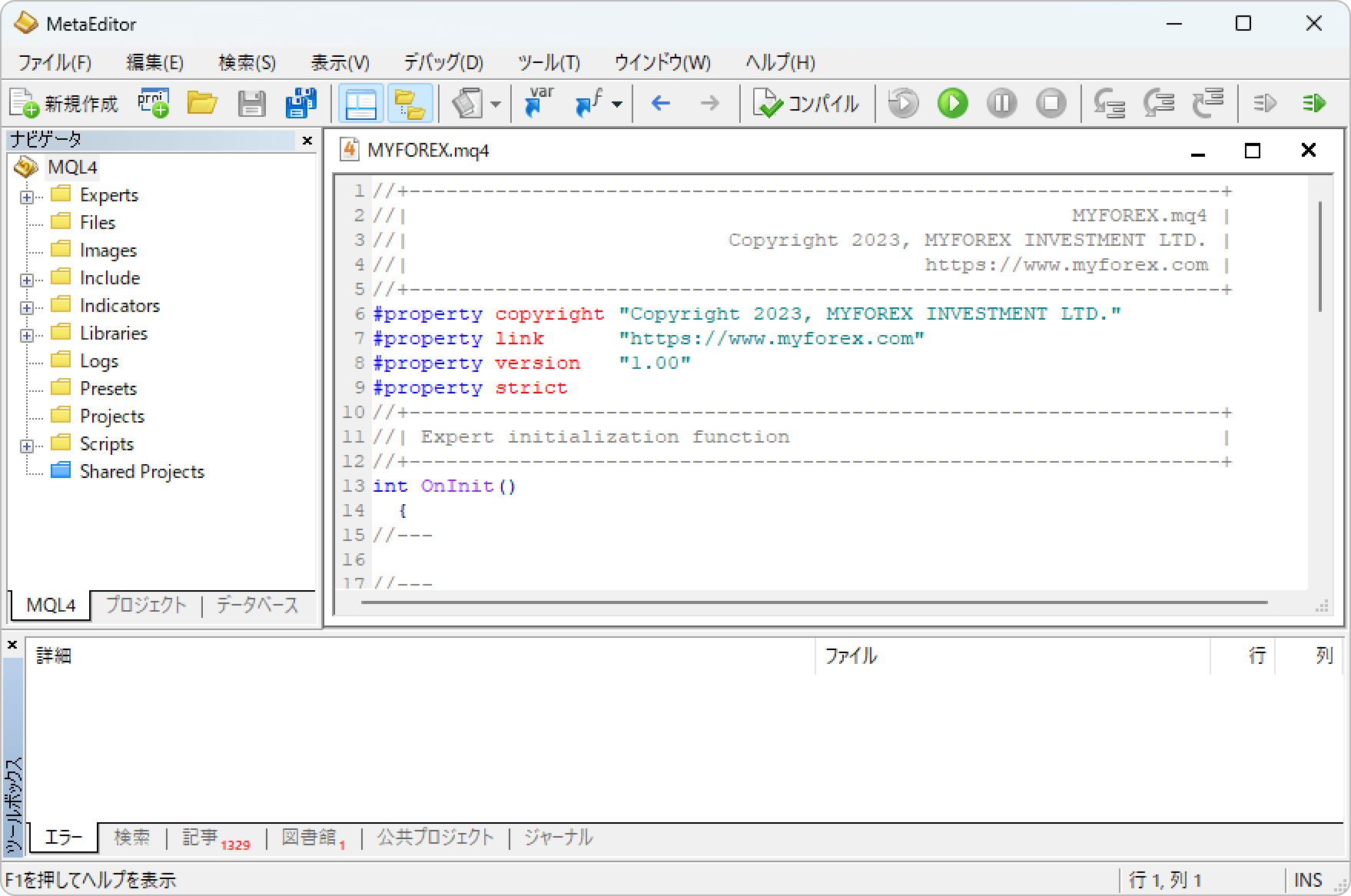Open the View (表示) menu
The height and width of the screenshot is (896, 1351).
pos(340,62)
